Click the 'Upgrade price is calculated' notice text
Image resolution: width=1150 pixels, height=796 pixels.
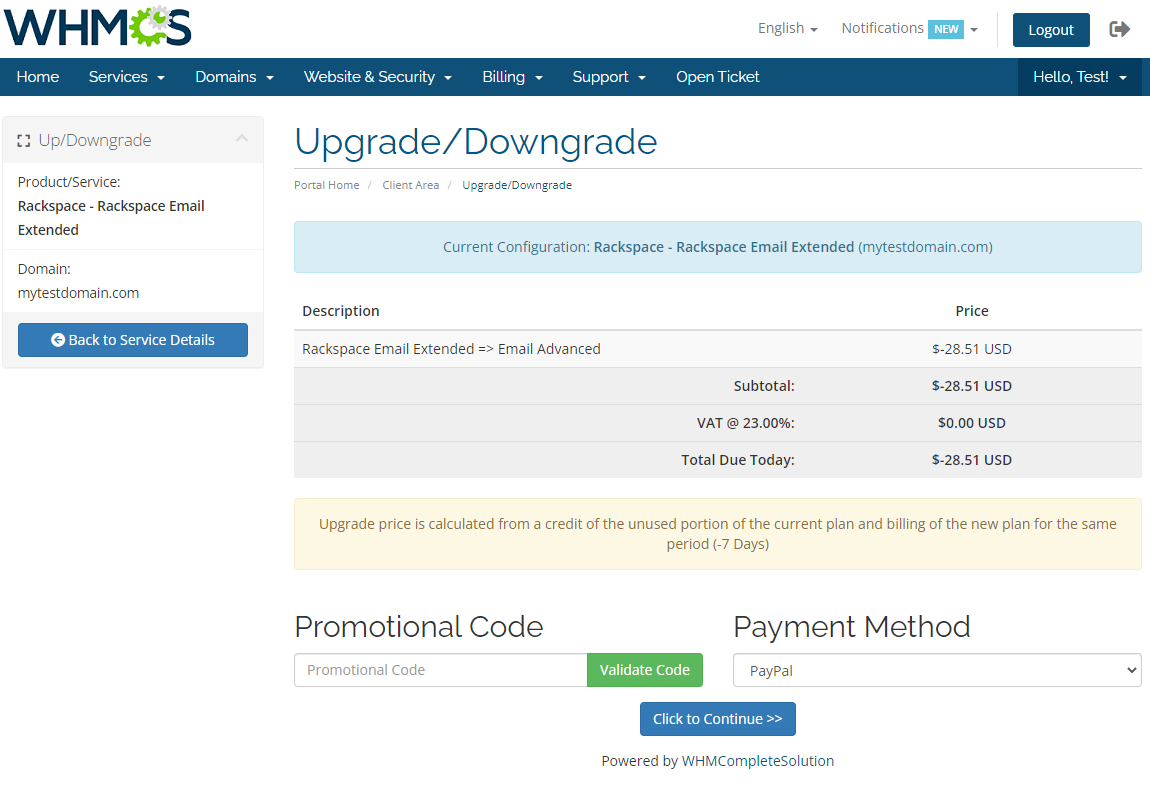point(717,534)
